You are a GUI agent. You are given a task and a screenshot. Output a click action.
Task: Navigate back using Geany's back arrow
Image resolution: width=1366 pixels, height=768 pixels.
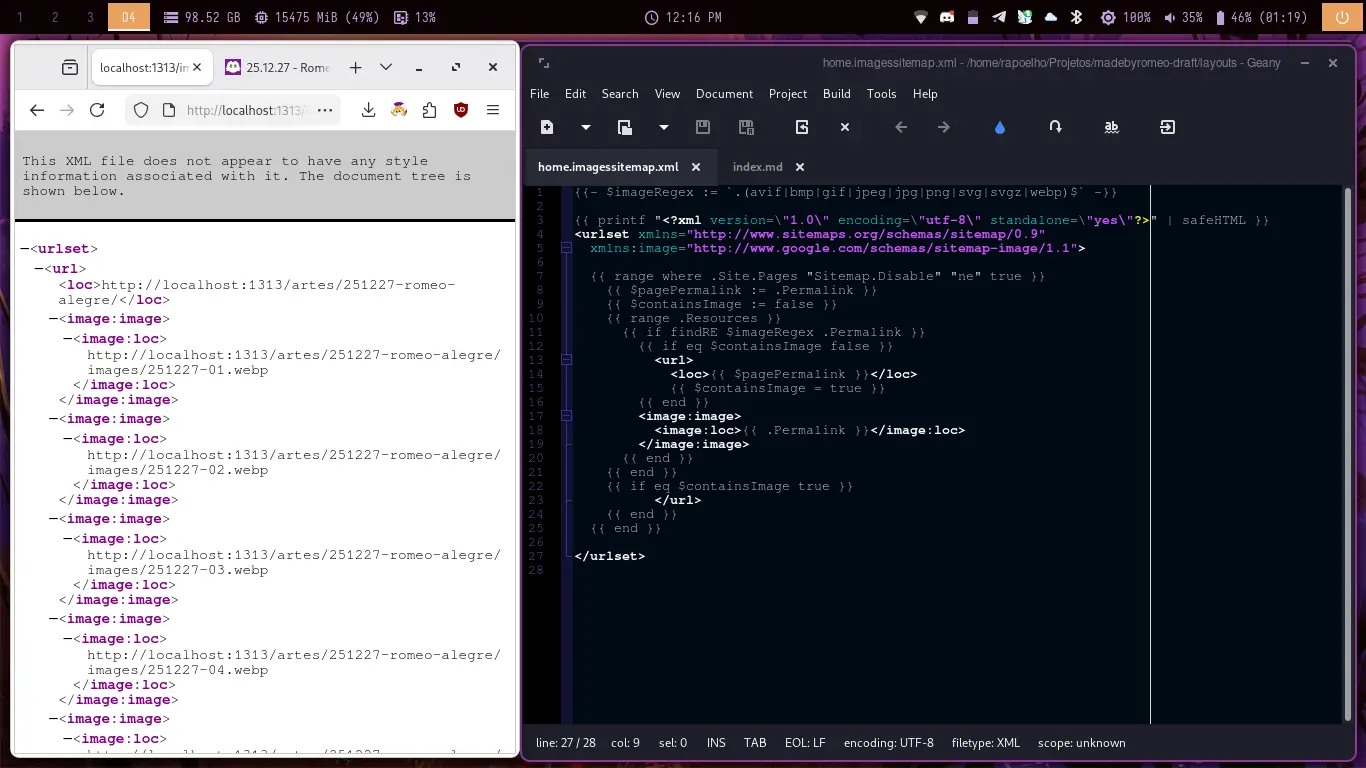coord(900,127)
